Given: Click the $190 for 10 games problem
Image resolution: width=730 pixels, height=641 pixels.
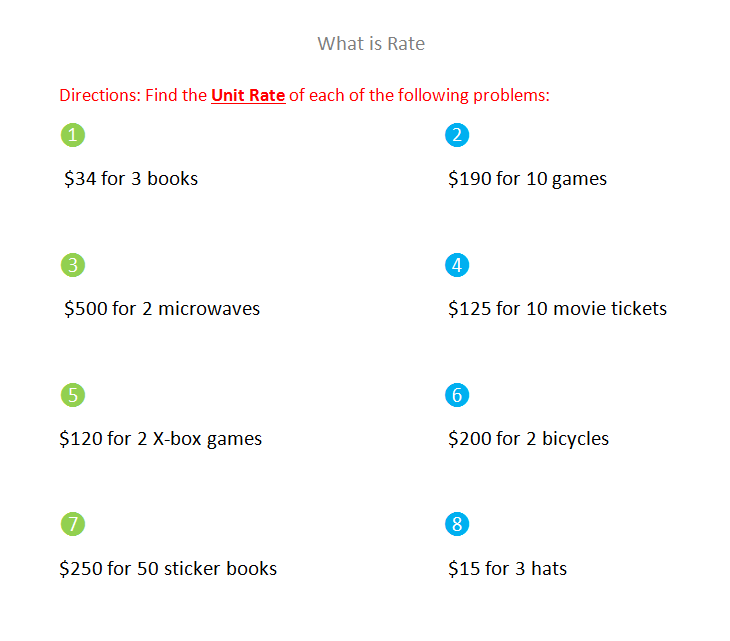Looking at the screenshot, I should [x=527, y=179].
